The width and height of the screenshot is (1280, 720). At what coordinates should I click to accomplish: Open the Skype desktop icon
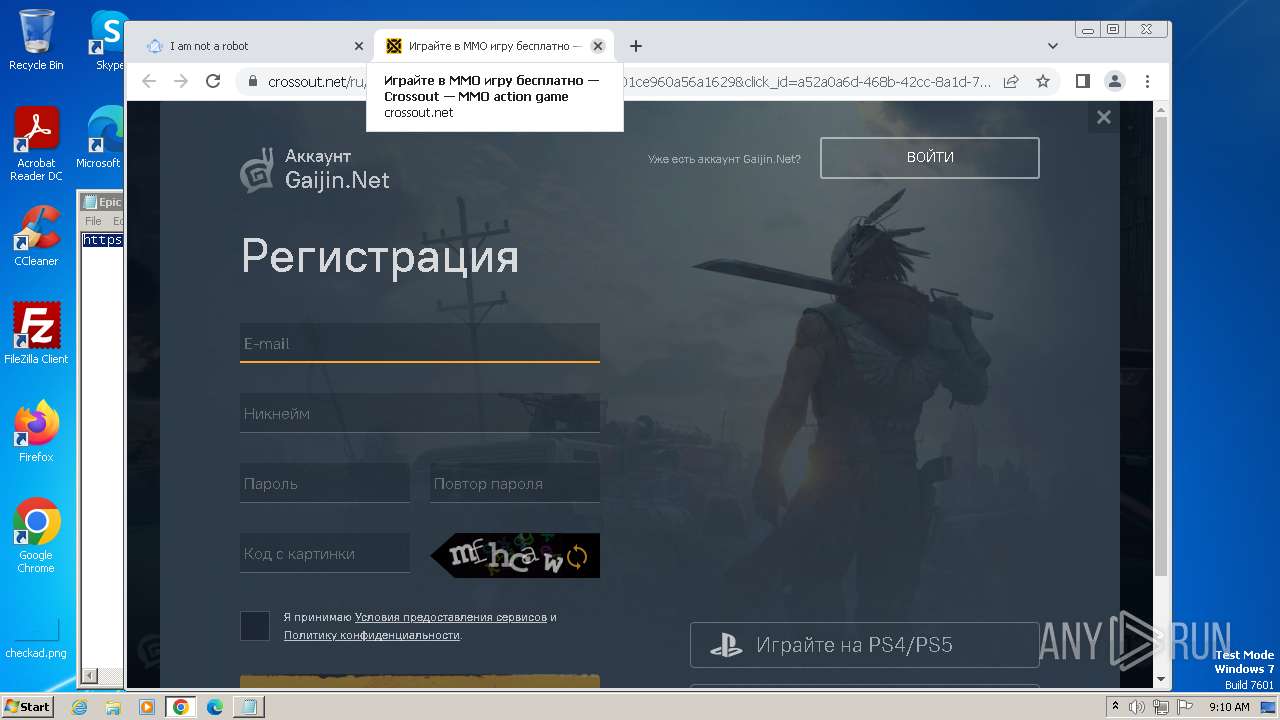tap(107, 40)
